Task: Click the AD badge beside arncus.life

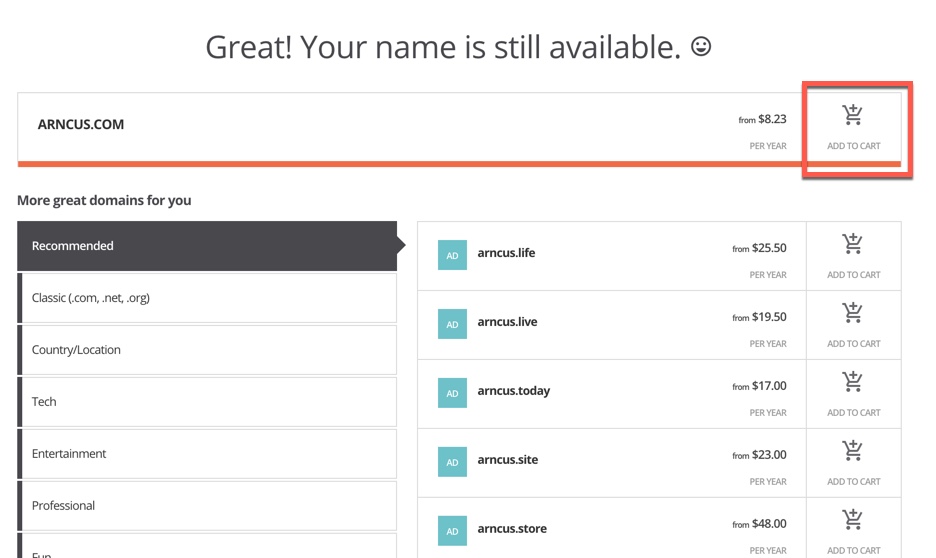Action: click(452, 255)
